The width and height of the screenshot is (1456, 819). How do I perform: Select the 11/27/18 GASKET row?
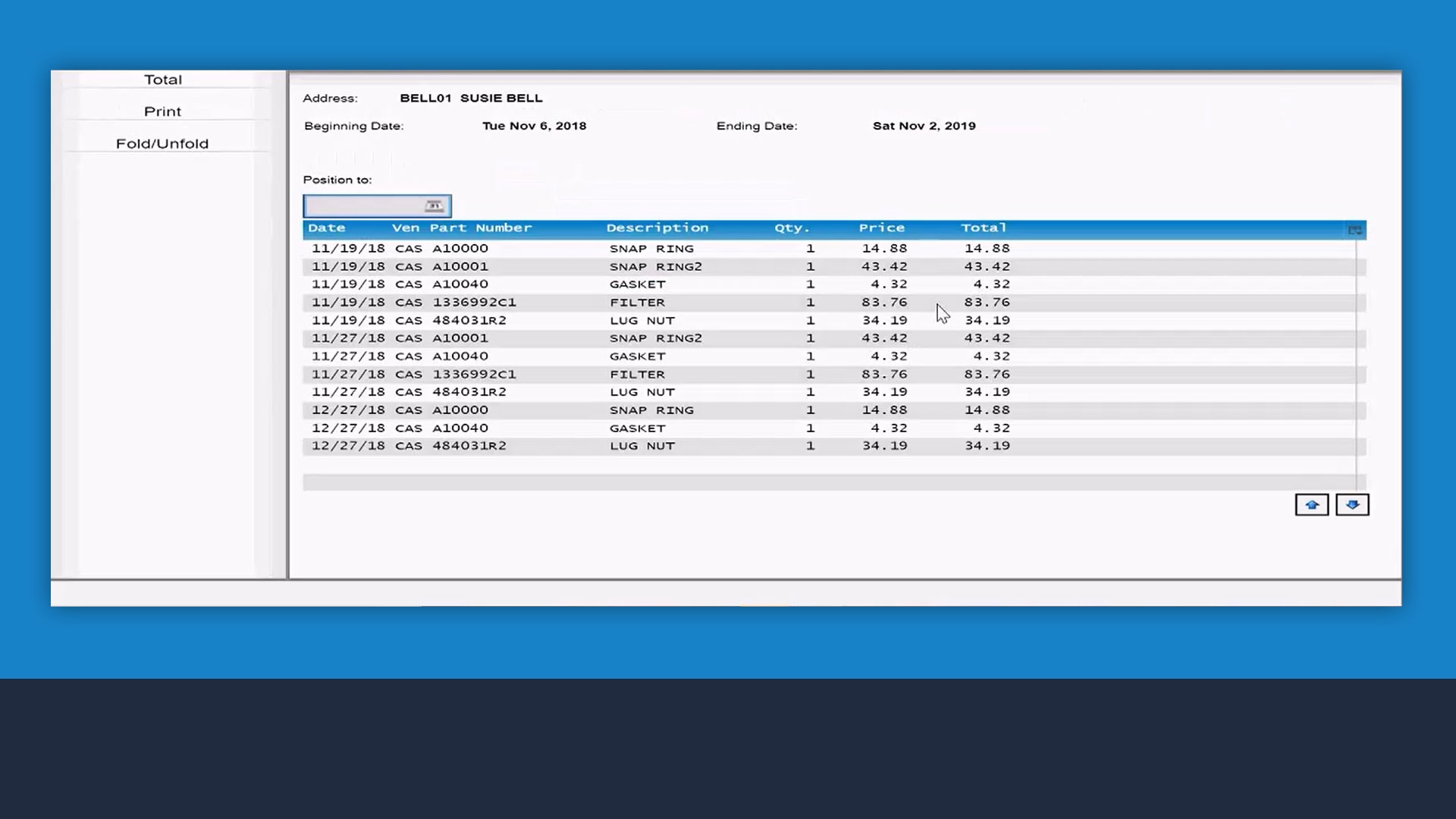click(x=652, y=356)
